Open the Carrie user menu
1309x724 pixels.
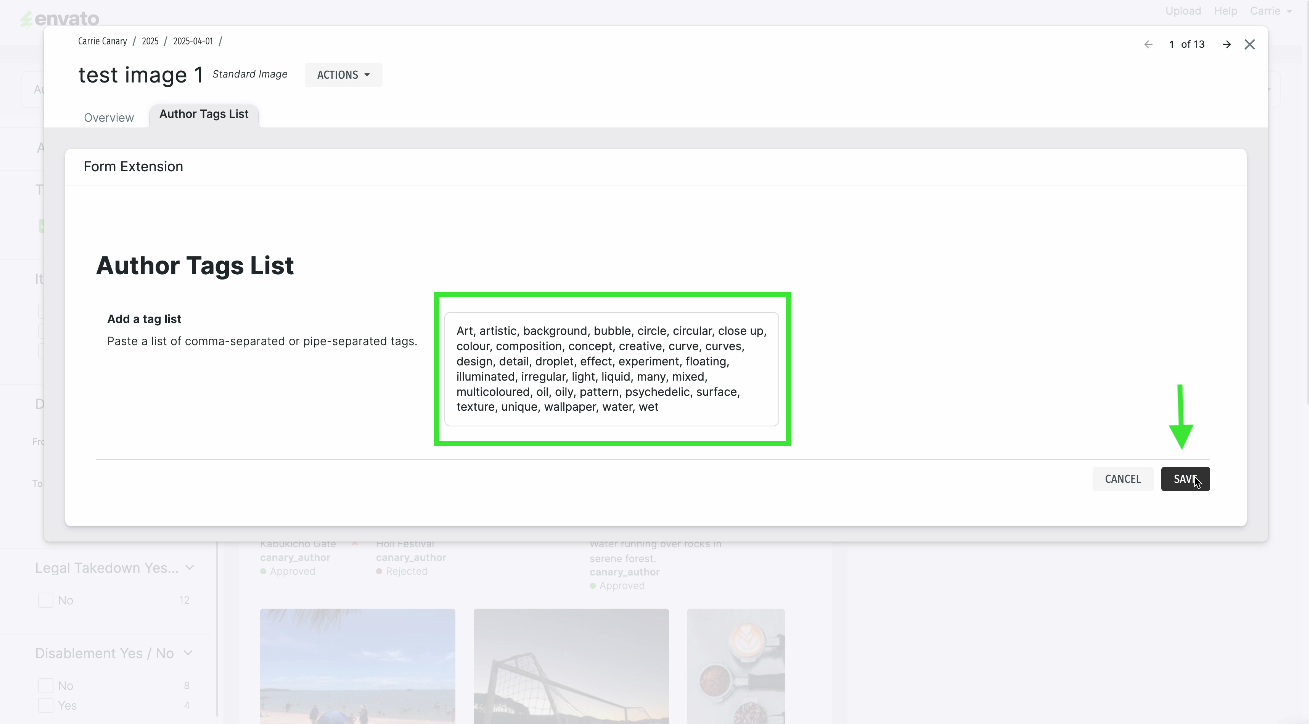click(1270, 11)
